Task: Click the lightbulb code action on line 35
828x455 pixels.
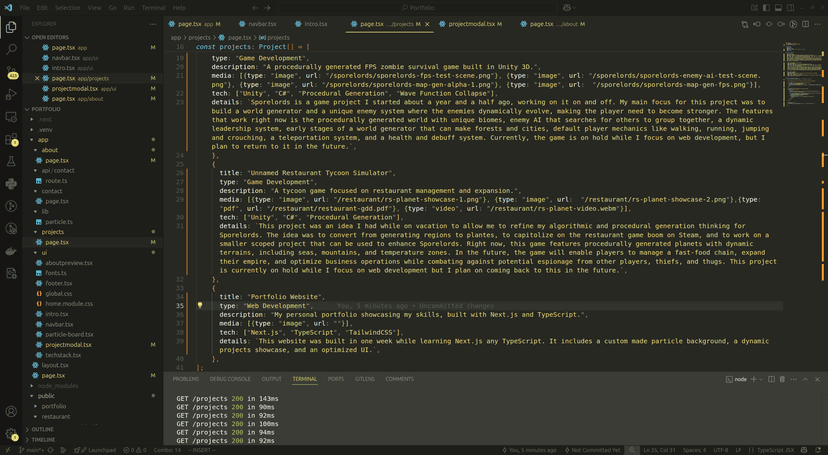Action: [x=200, y=306]
